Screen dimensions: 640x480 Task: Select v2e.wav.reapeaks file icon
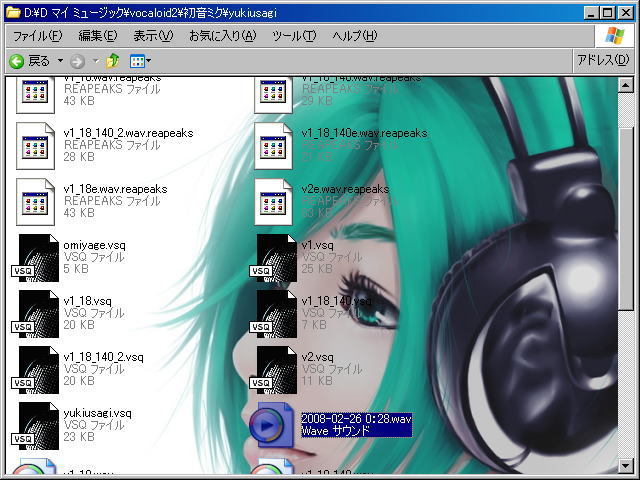point(273,202)
